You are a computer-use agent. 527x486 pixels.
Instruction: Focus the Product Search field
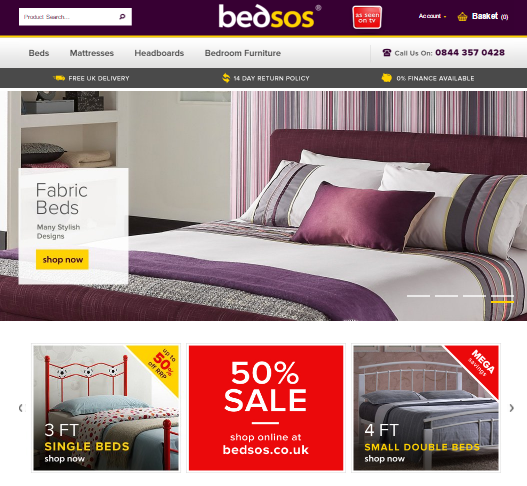[x=69, y=17]
